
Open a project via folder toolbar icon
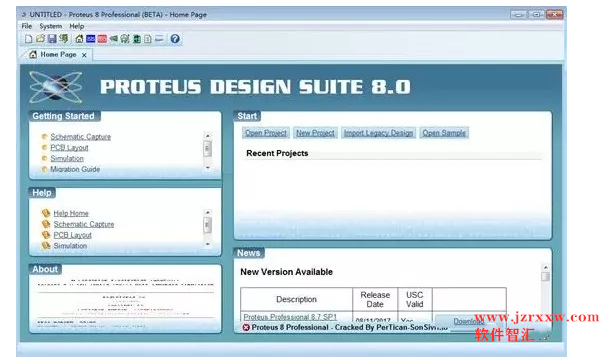(x=40, y=39)
